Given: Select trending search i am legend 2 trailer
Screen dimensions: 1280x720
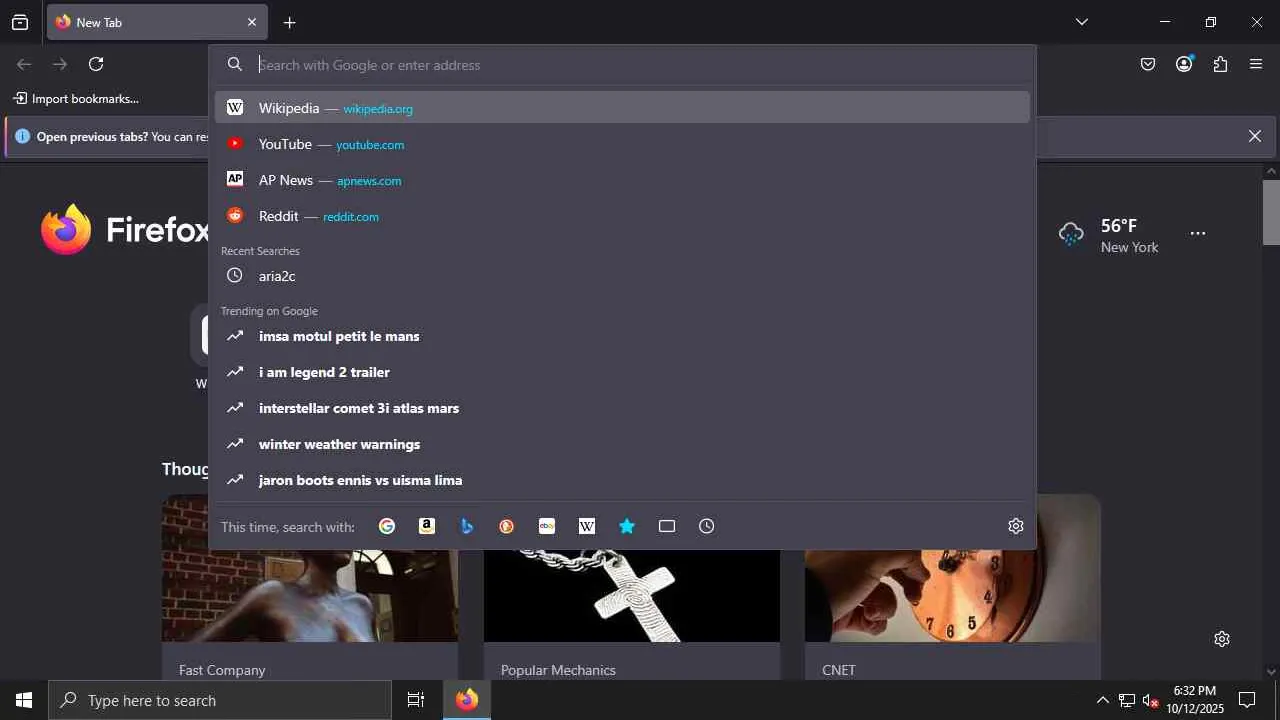Looking at the screenshot, I should click(622, 372).
